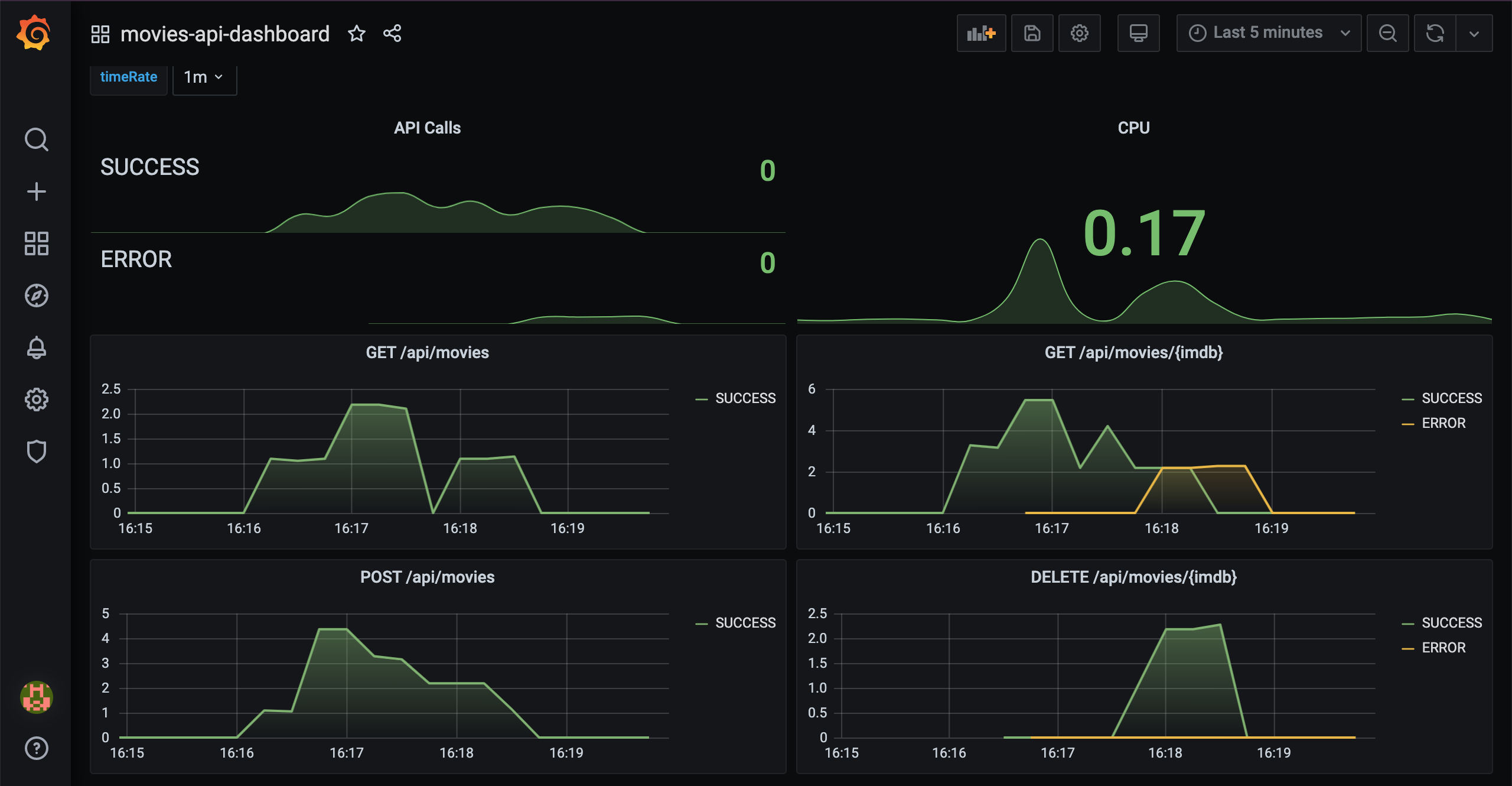
Task: Open the Last 5 minutes time picker
Action: (1268, 33)
